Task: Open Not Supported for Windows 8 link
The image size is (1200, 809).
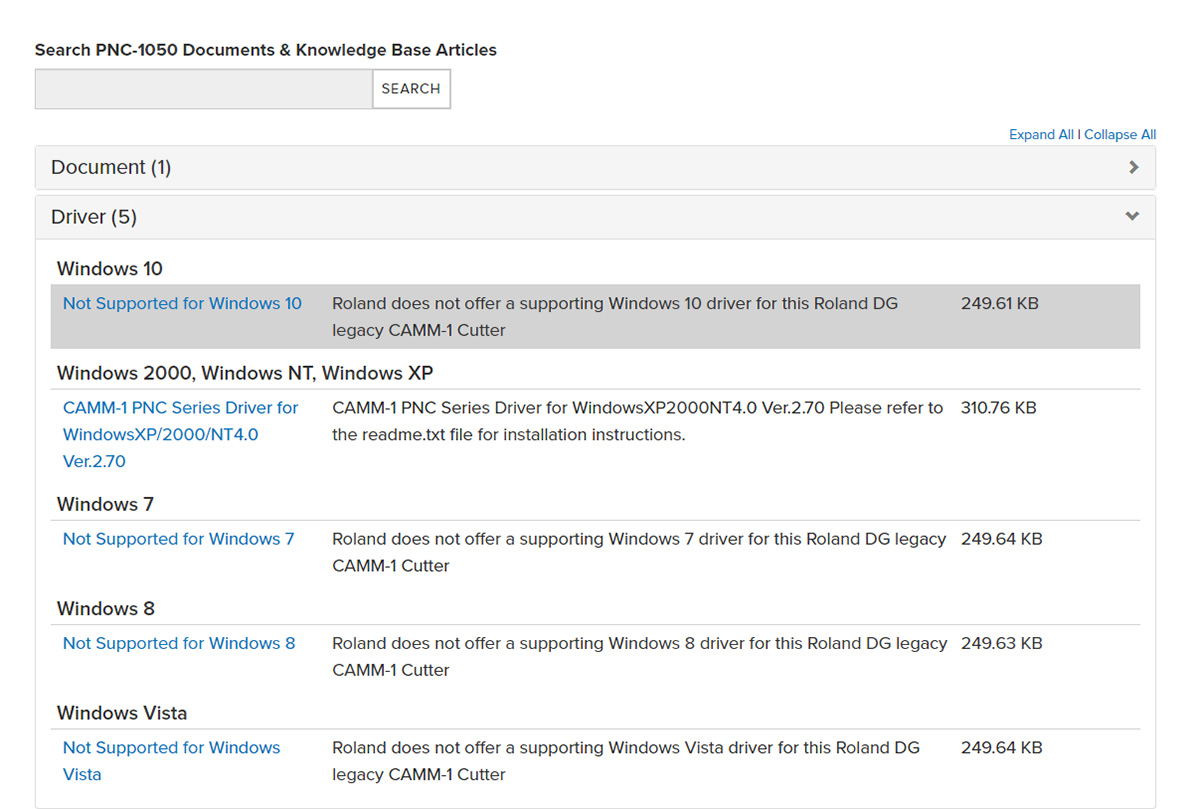Action: (179, 643)
